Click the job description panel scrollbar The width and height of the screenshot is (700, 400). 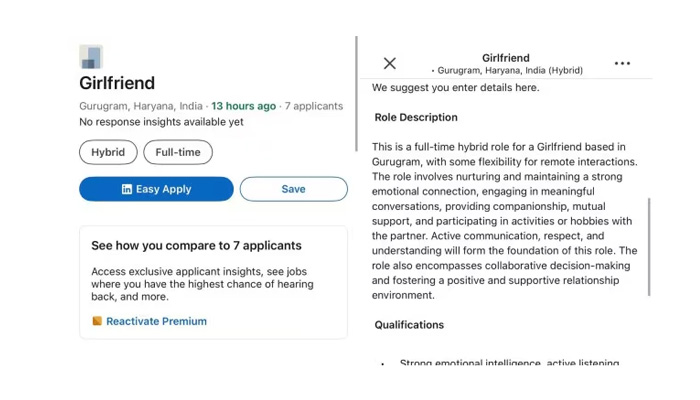pos(650,245)
